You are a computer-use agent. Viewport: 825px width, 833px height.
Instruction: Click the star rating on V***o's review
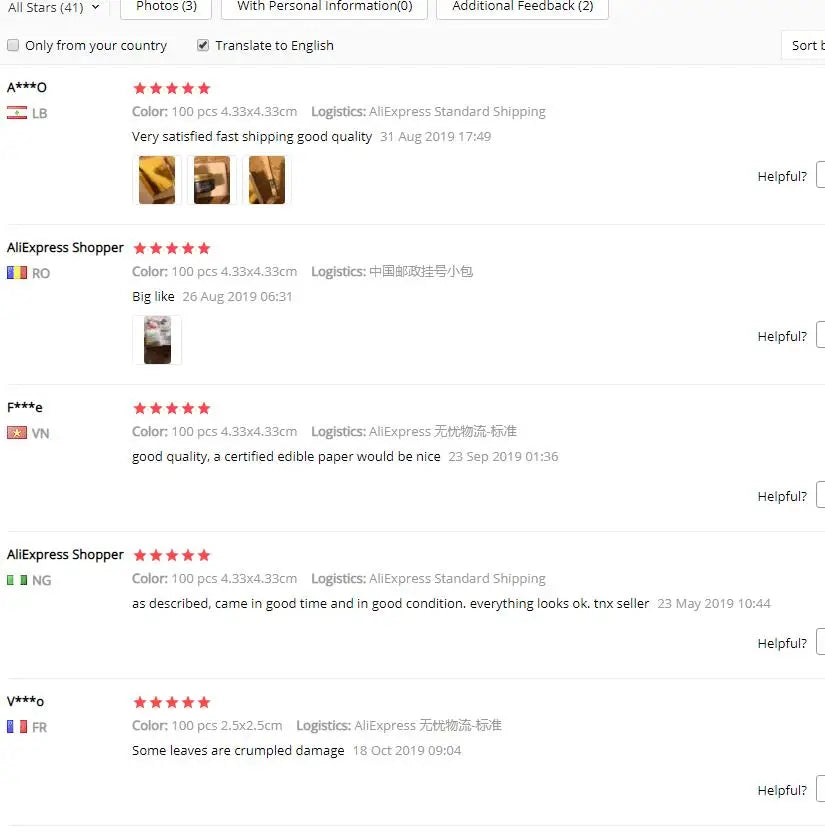(172, 702)
